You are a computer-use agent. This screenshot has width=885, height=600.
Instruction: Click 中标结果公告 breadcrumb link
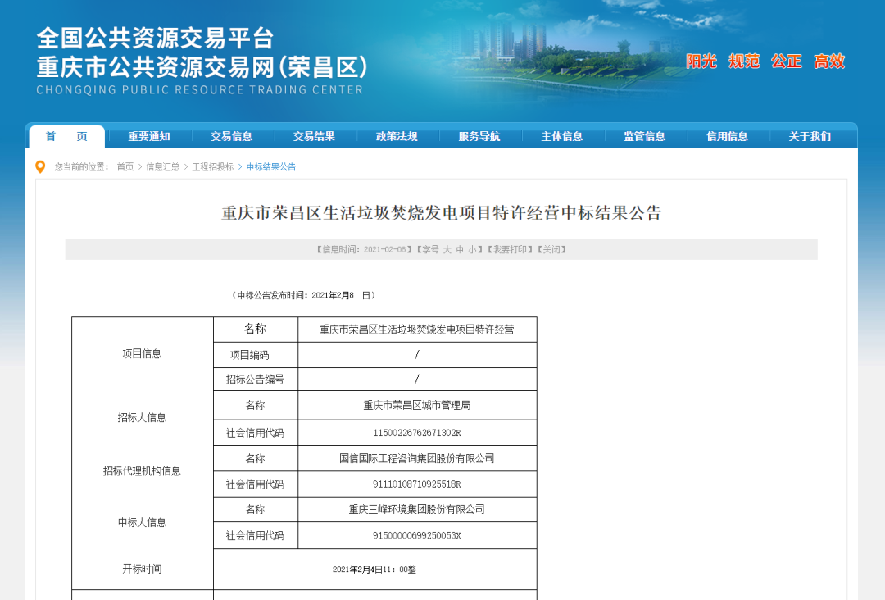(x=271, y=167)
